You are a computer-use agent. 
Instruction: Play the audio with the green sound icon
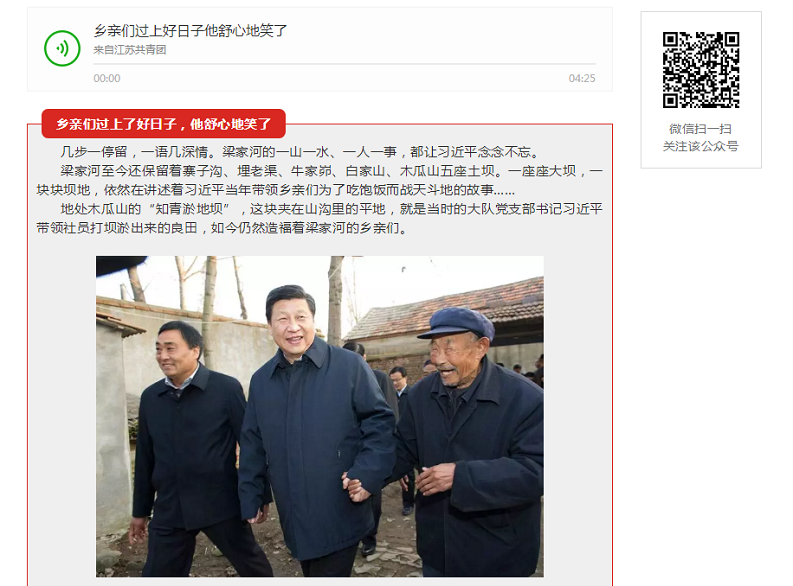62,49
